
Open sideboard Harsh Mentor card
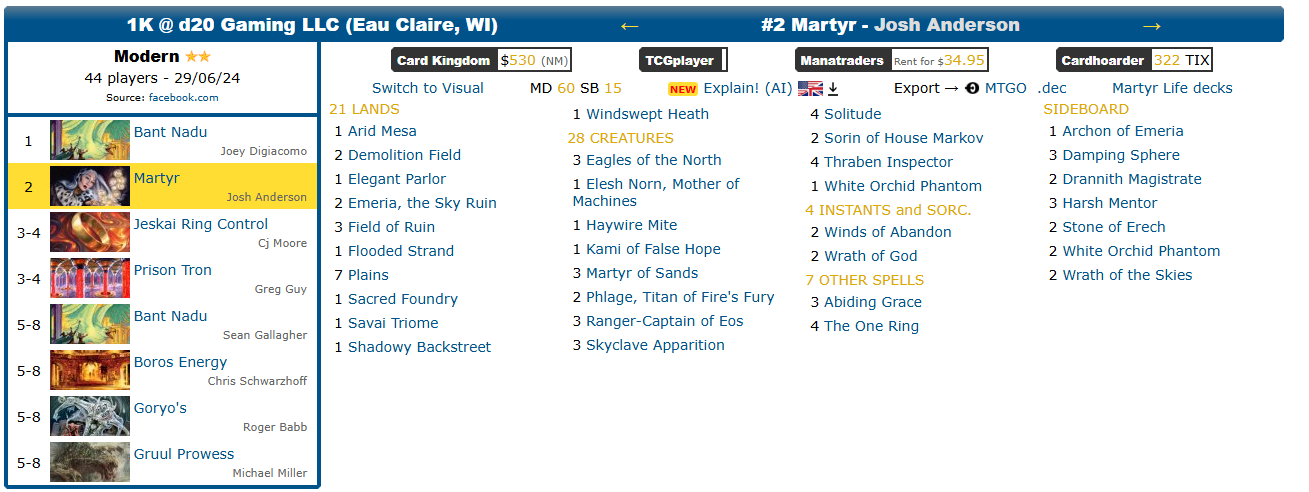(1110, 203)
